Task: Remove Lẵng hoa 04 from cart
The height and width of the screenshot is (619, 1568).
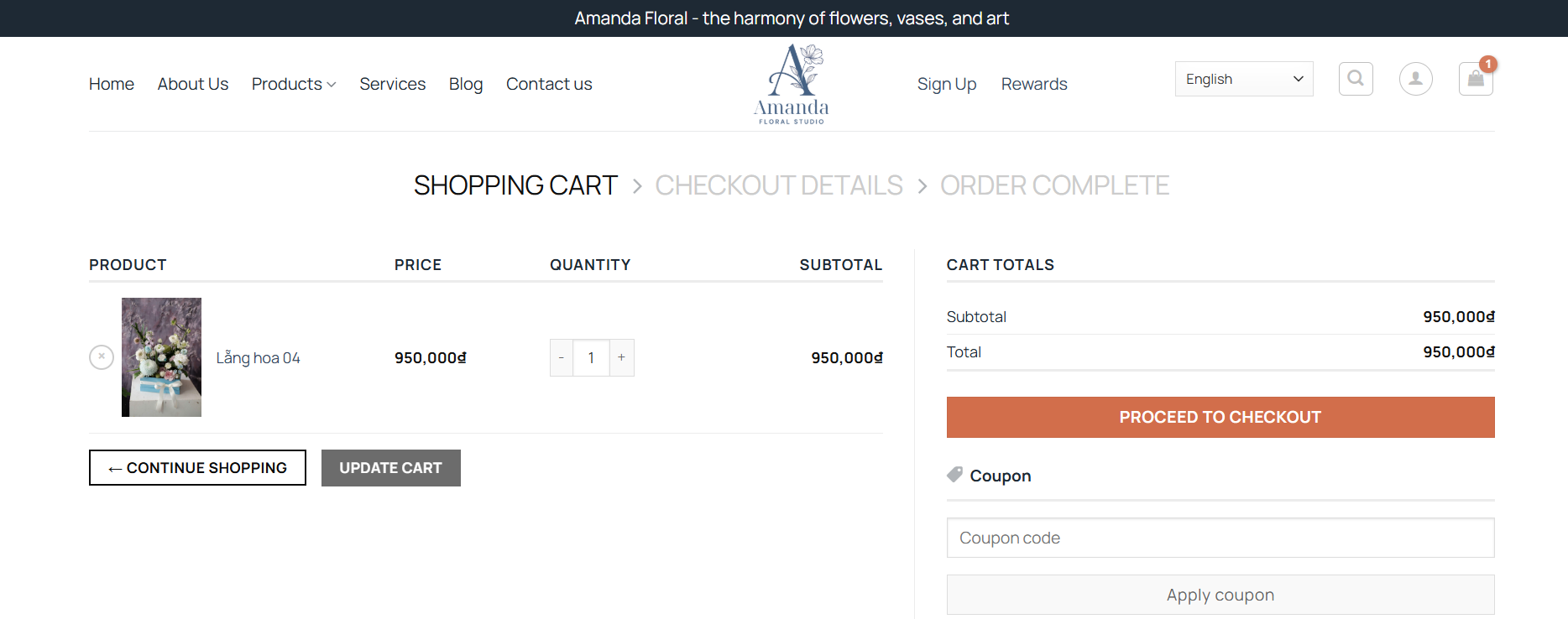Action: click(x=102, y=357)
